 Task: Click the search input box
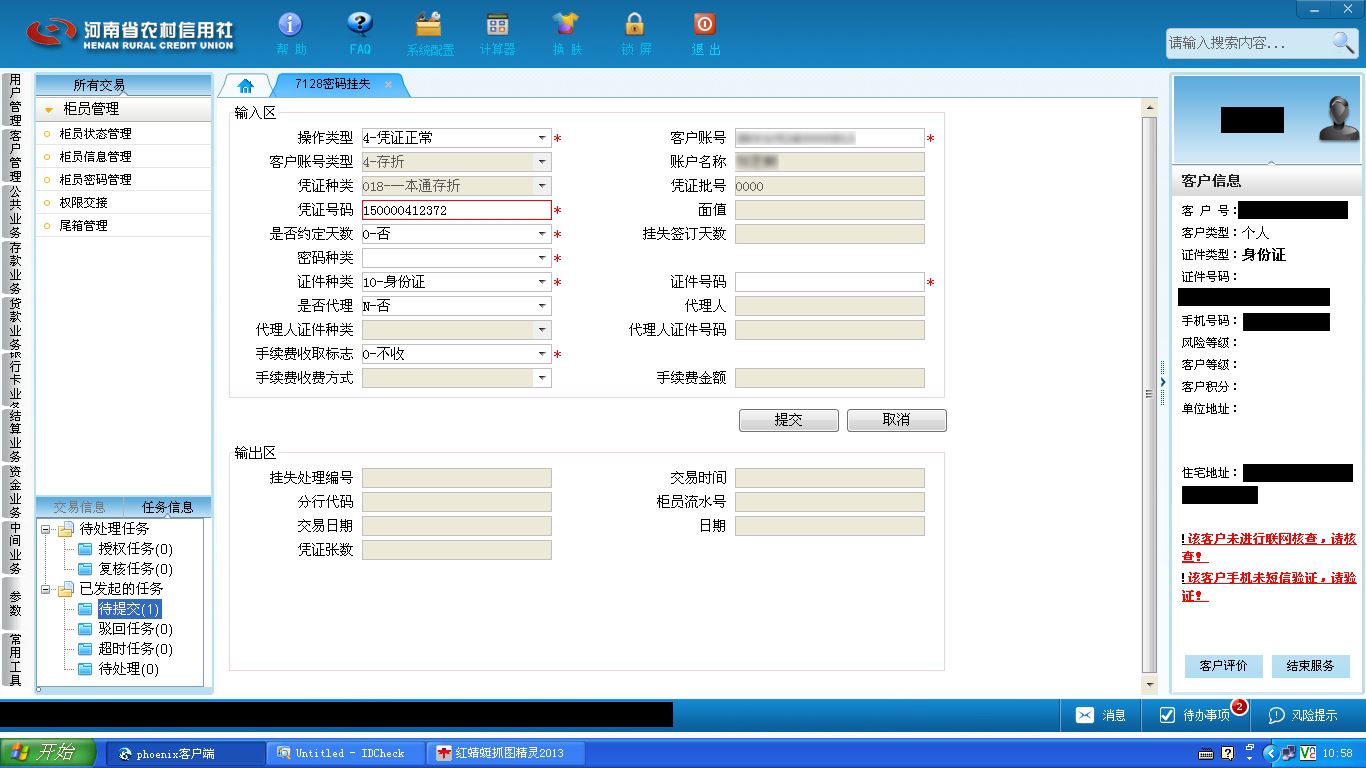(x=1248, y=42)
